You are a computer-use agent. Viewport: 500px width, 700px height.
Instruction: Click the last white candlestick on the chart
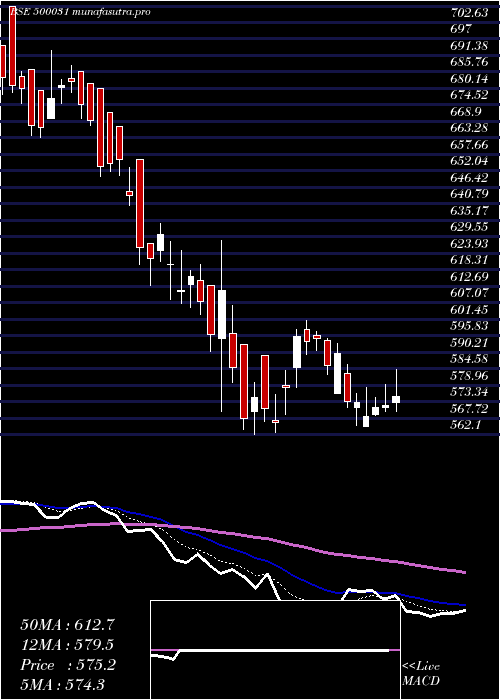(x=396, y=399)
